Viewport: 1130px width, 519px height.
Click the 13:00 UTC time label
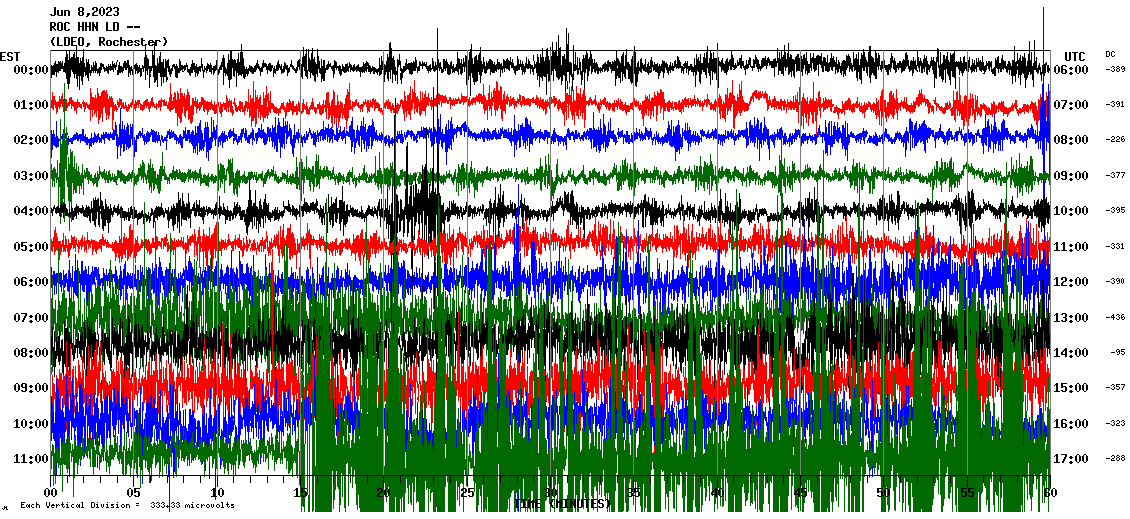pyautogui.click(x=1070, y=317)
